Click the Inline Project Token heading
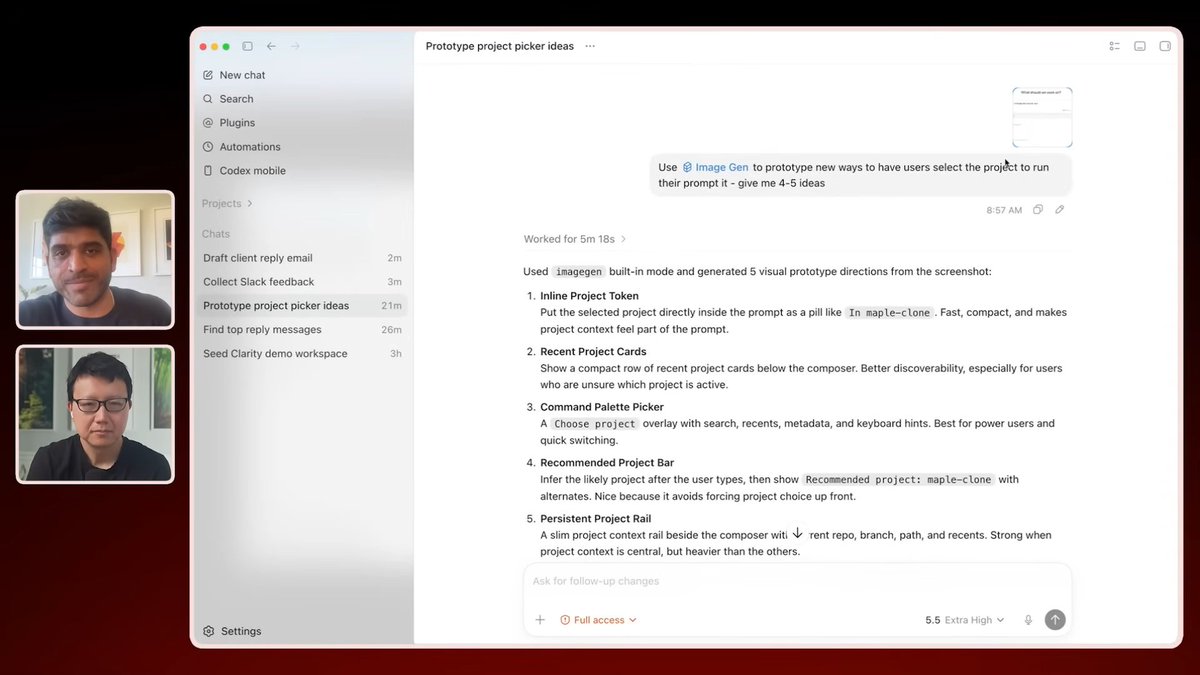 [x=589, y=296]
